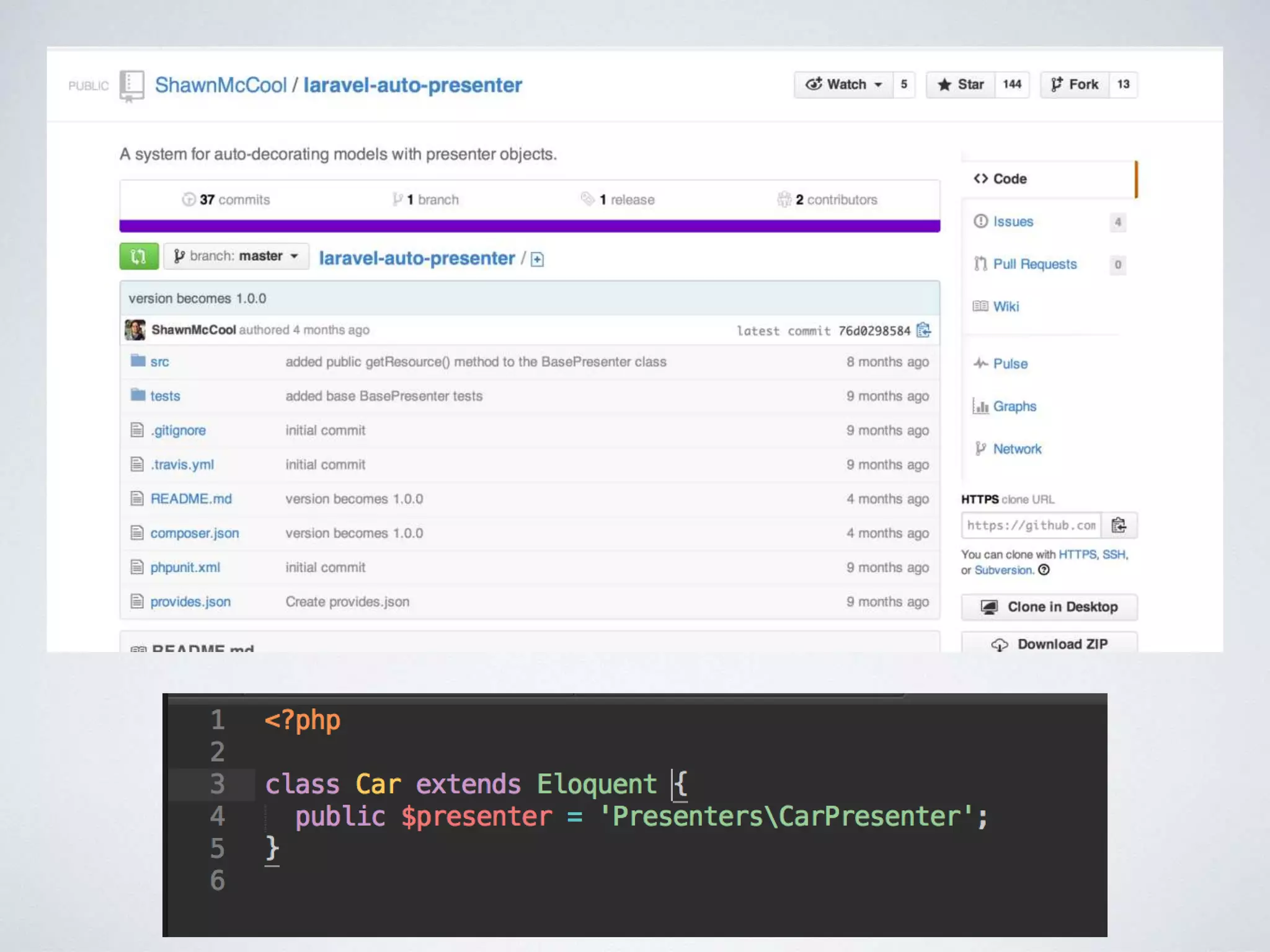Open the src folder
The image size is (1270, 952).
click(159, 362)
